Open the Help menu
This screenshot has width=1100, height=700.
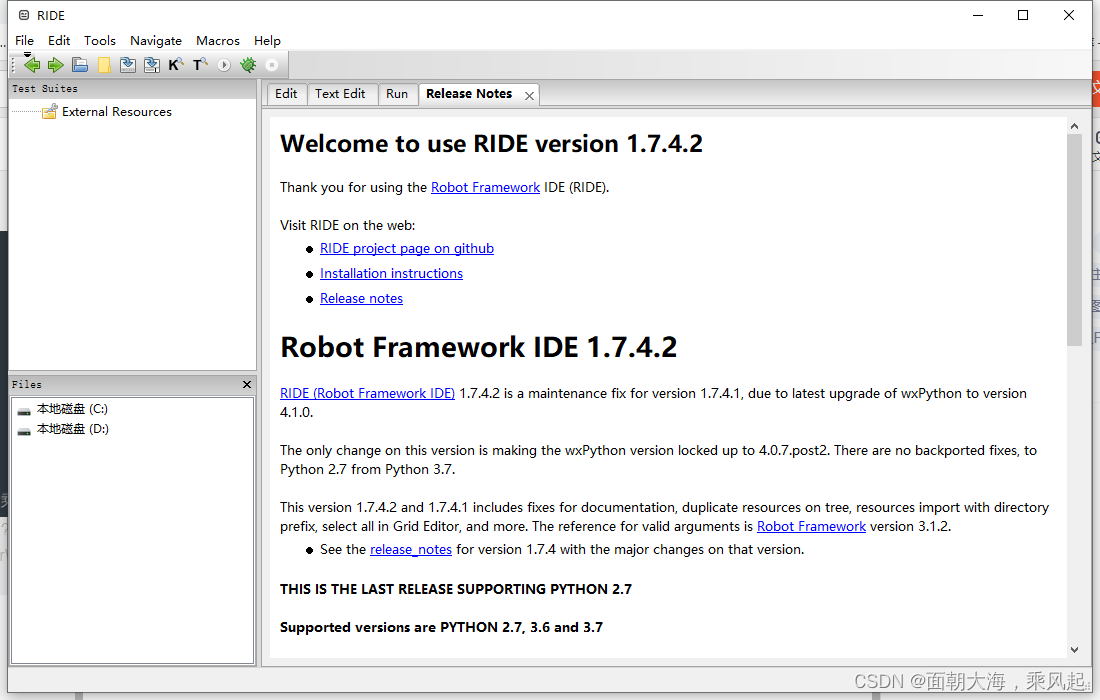click(267, 41)
